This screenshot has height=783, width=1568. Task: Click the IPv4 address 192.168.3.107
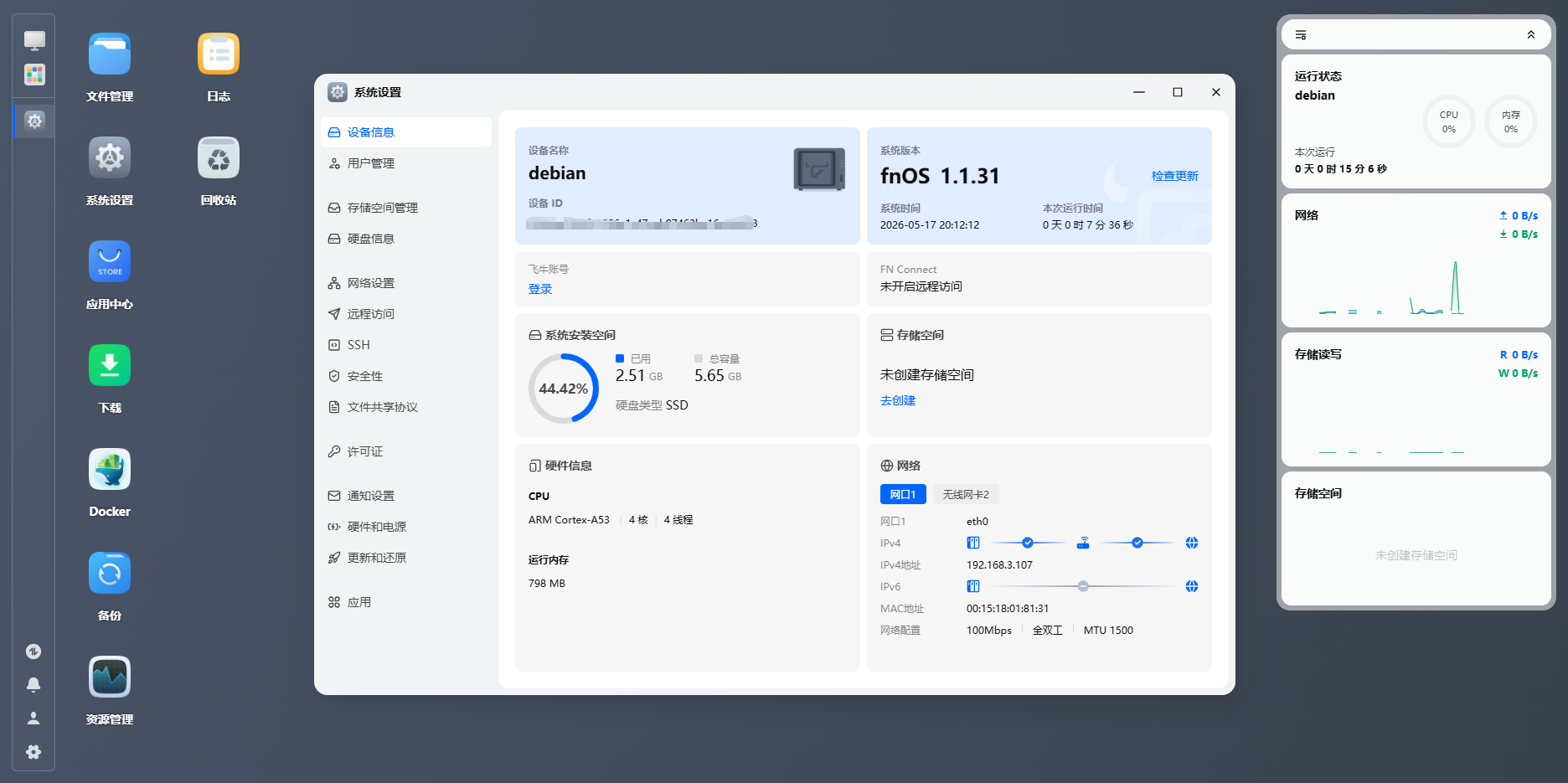(999, 565)
